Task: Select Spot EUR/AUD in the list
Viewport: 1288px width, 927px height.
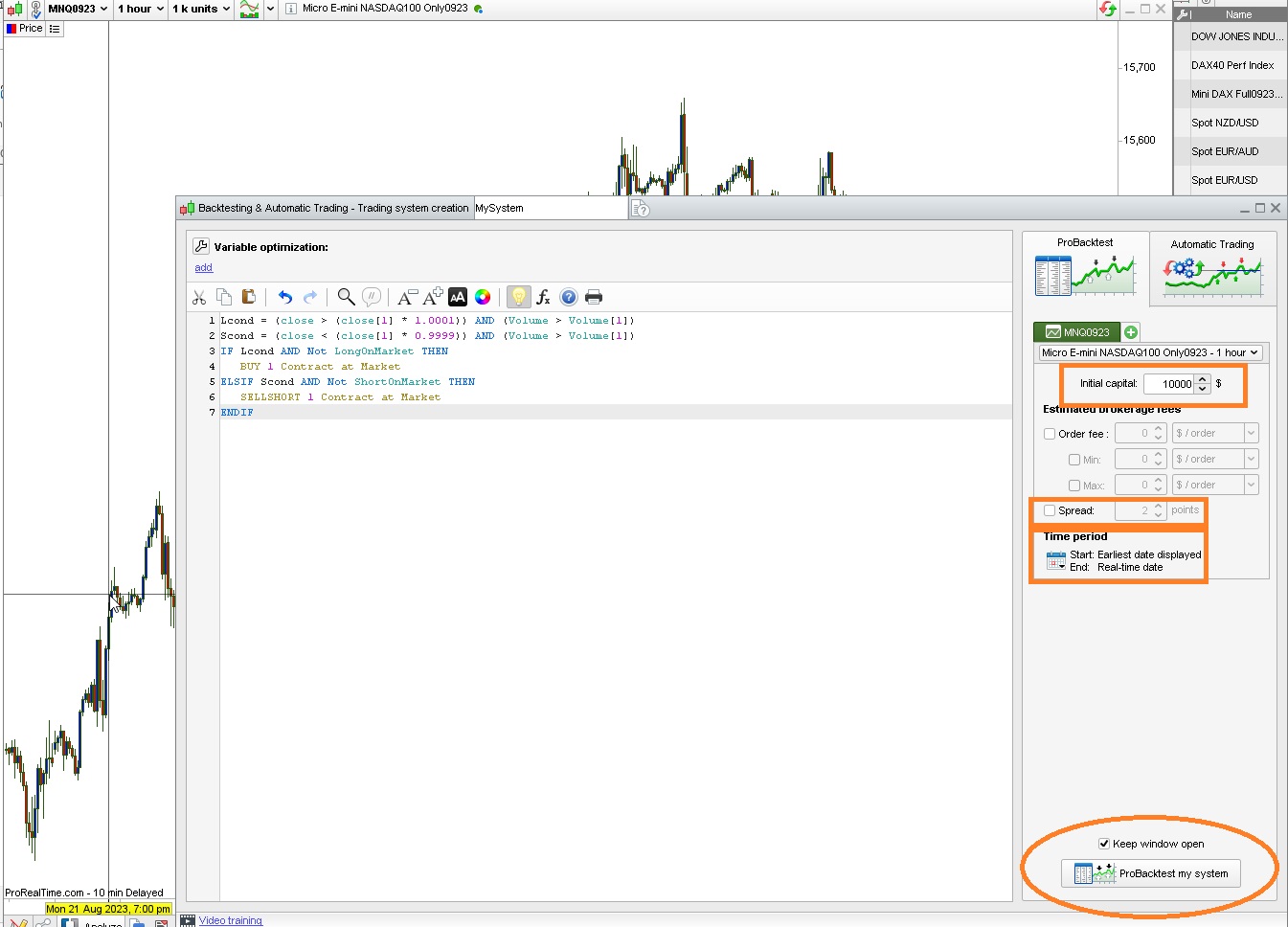Action: [x=1231, y=151]
